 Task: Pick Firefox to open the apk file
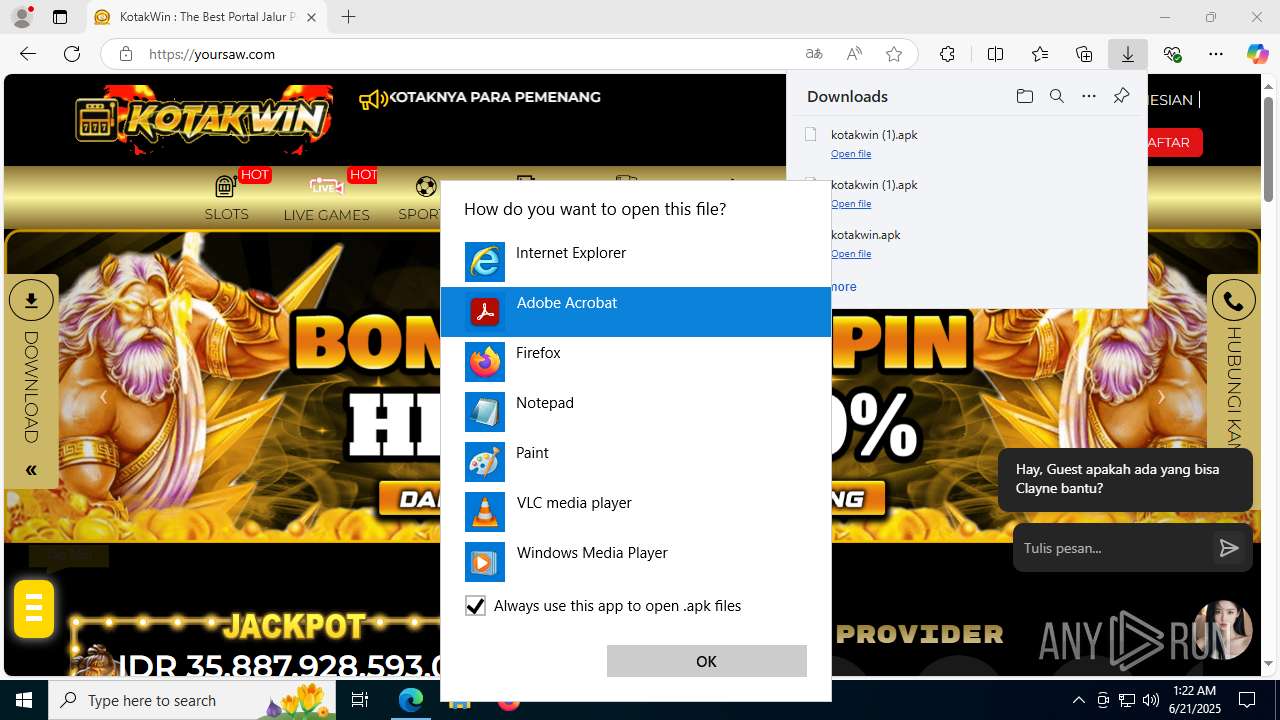point(635,362)
